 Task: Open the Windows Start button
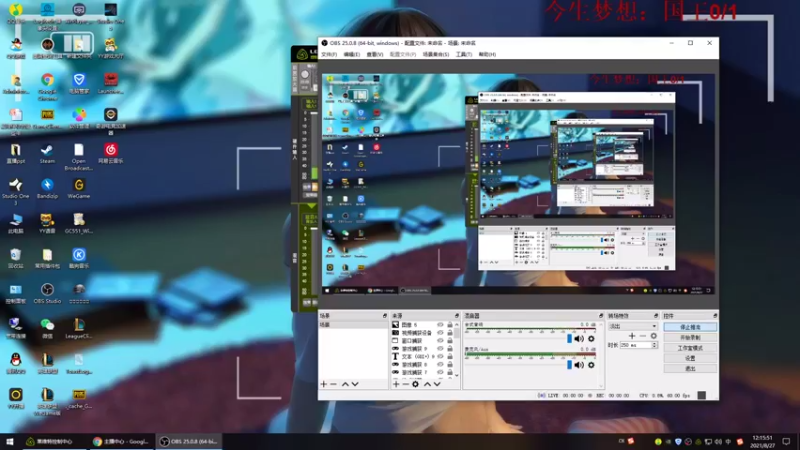point(9,441)
